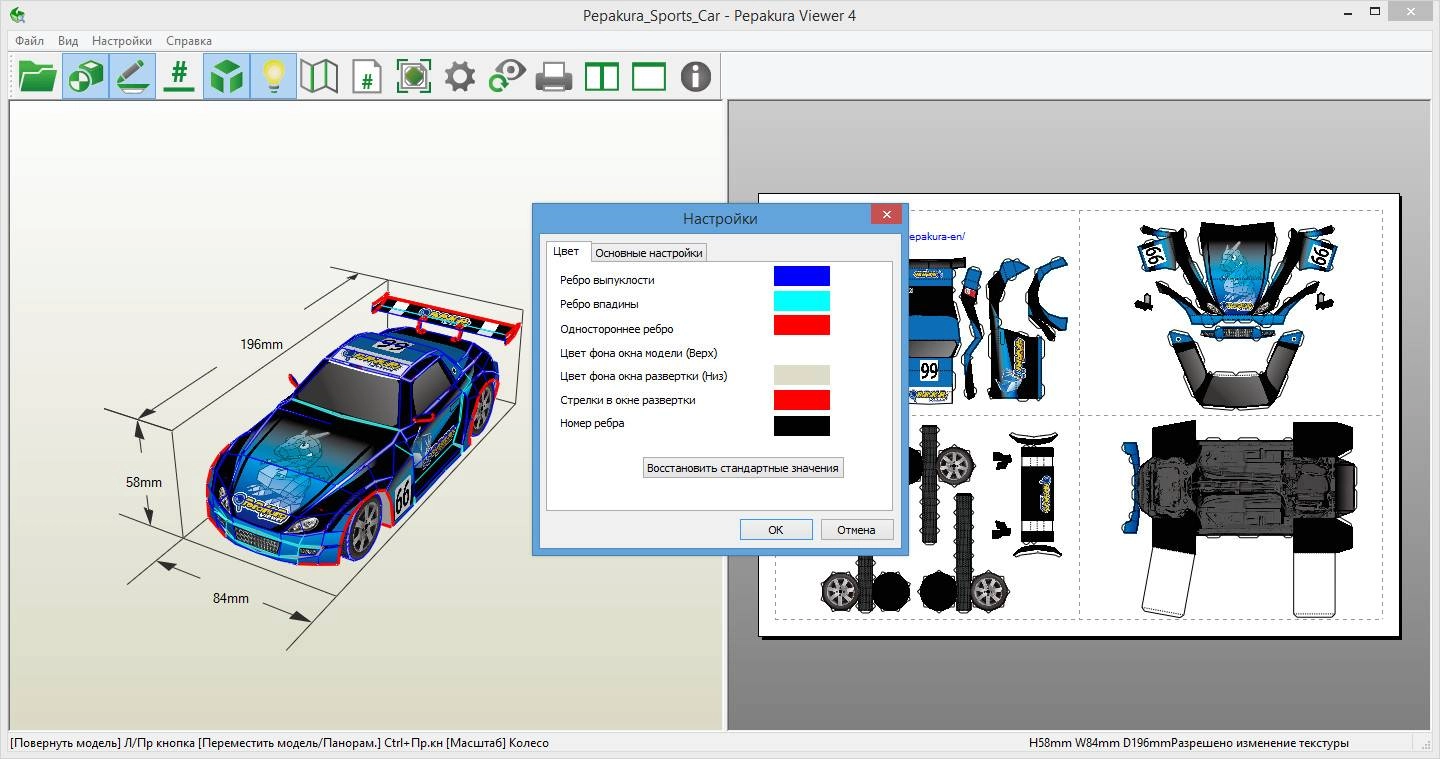This screenshot has width=1440, height=759.
Task: Select the Цвет tab
Action: point(566,251)
